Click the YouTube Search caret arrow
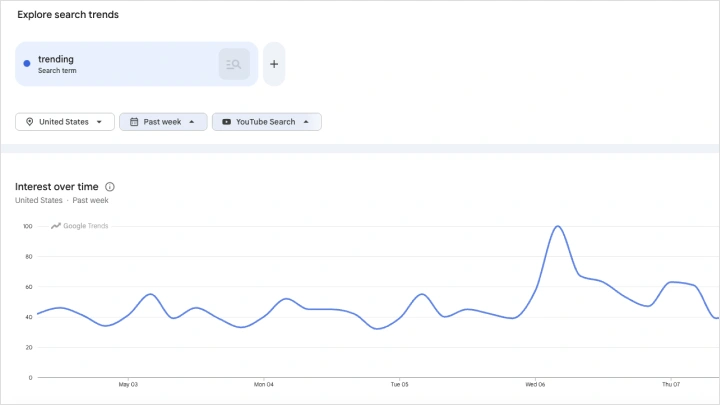Viewport: 720px width, 405px height. pyautogui.click(x=306, y=122)
